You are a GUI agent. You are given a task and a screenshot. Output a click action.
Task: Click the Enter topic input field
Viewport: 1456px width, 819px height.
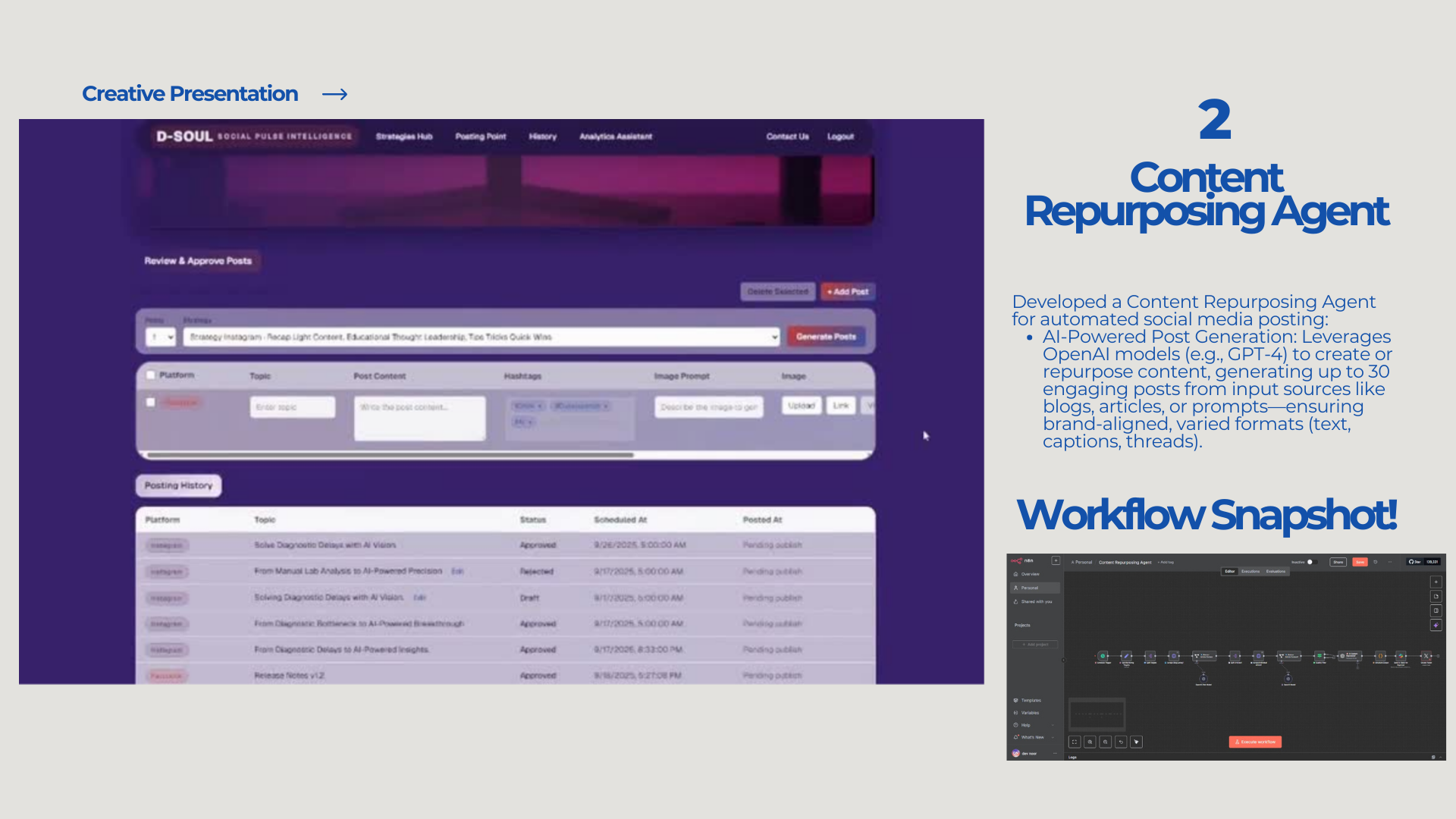292,407
